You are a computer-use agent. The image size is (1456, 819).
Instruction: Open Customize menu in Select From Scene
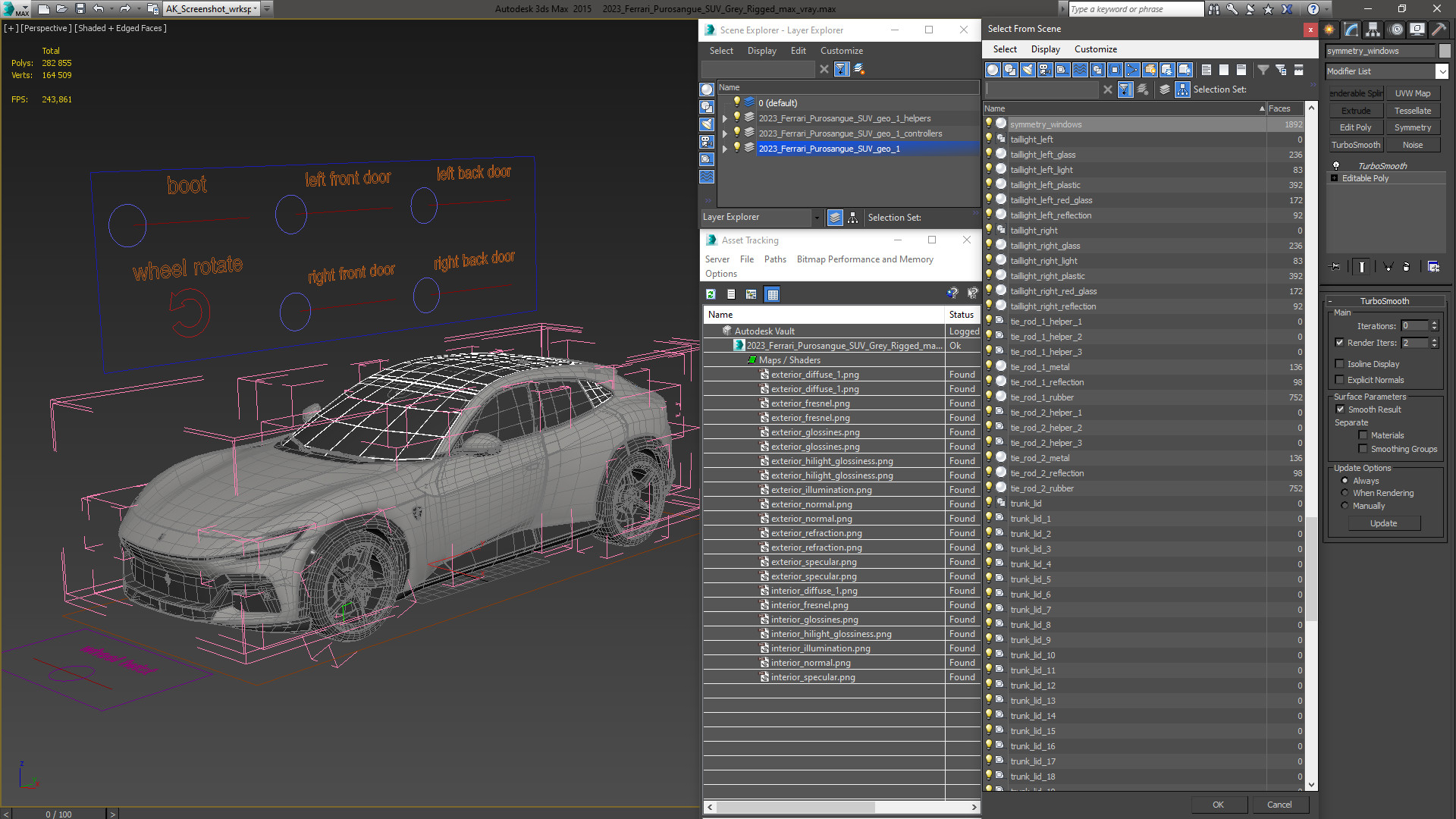click(x=1095, y=49)
